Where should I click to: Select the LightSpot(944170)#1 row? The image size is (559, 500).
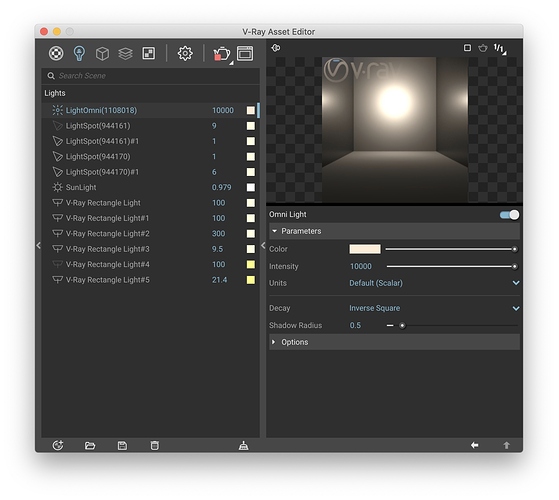150,172
